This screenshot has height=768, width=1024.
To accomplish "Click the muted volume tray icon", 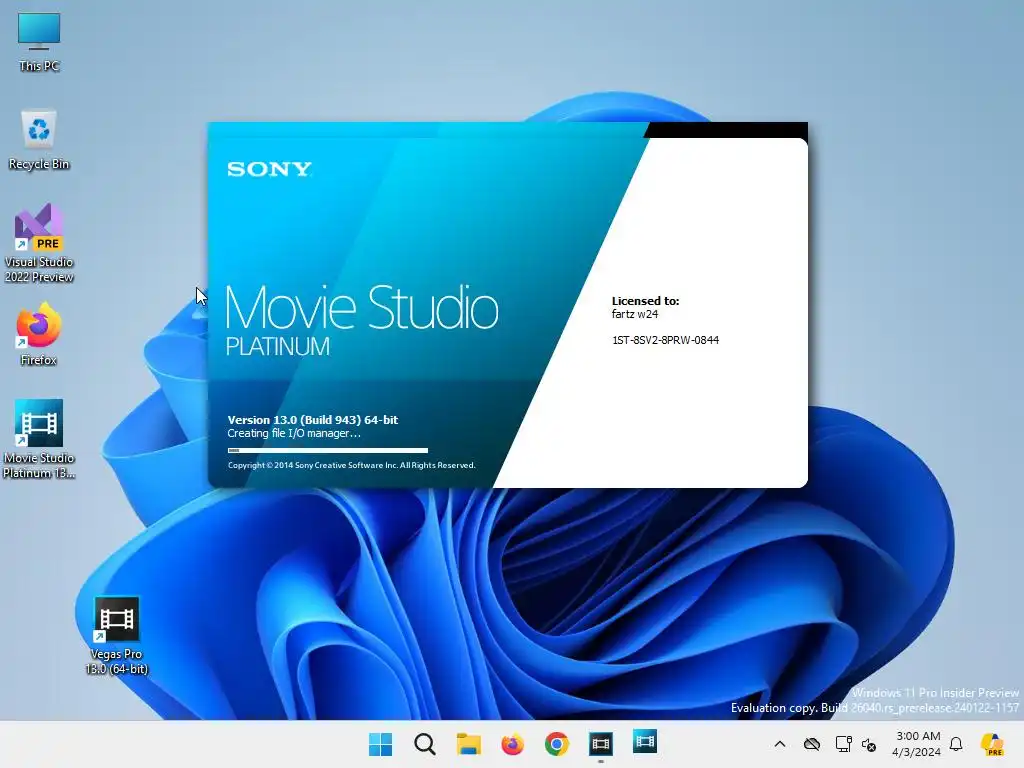I will pos(869,744).
